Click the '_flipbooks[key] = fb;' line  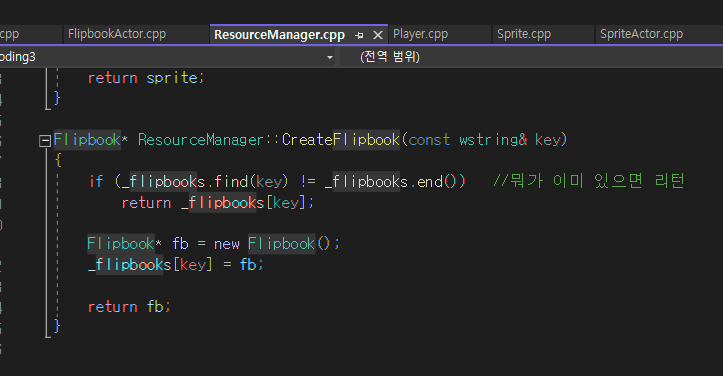click(176, 264)
